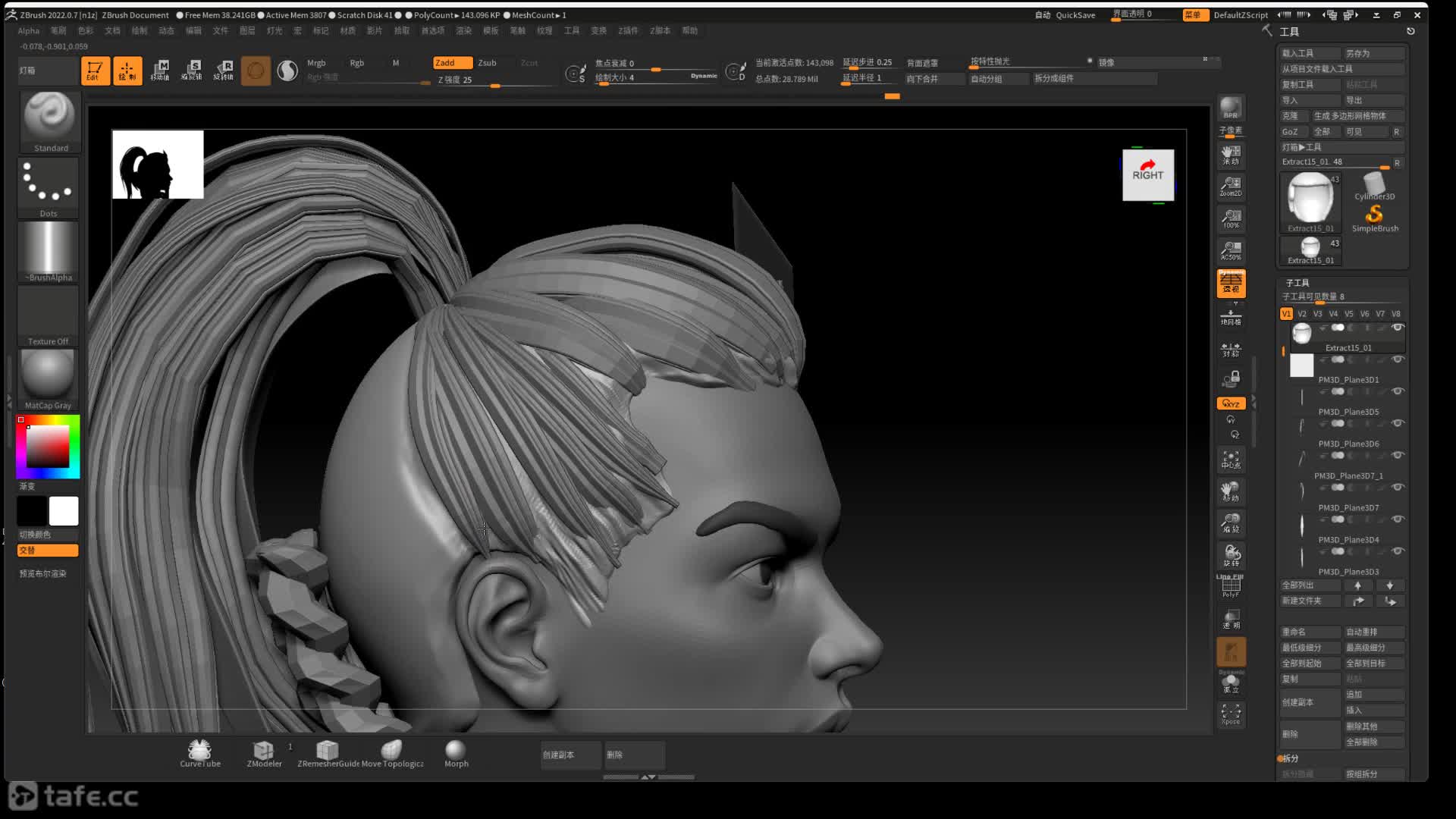Click the 100% actual size icon

pos(1231,218)
